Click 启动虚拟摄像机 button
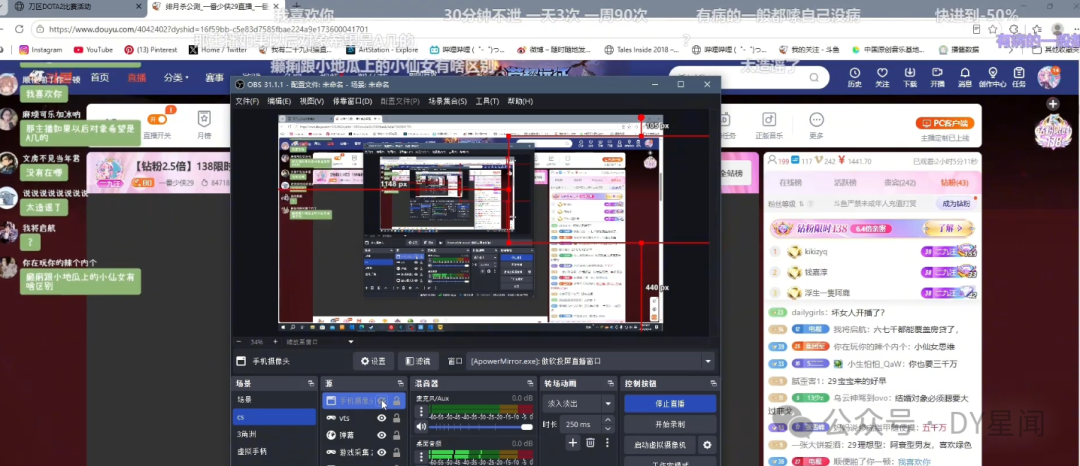The image size is (1080, 466). click(659, 445)
